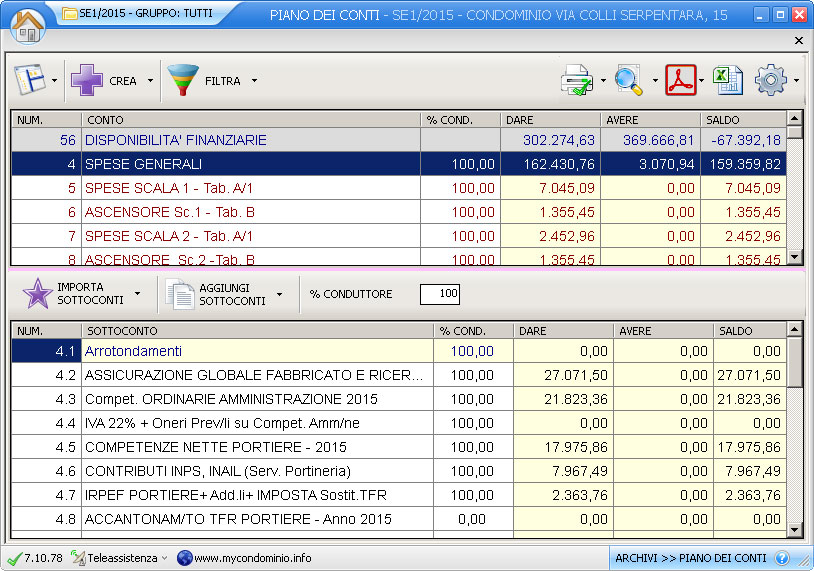This screenshot has width=814, height=571.
Task: Open settings gear icon
Action: coord(771,80)
